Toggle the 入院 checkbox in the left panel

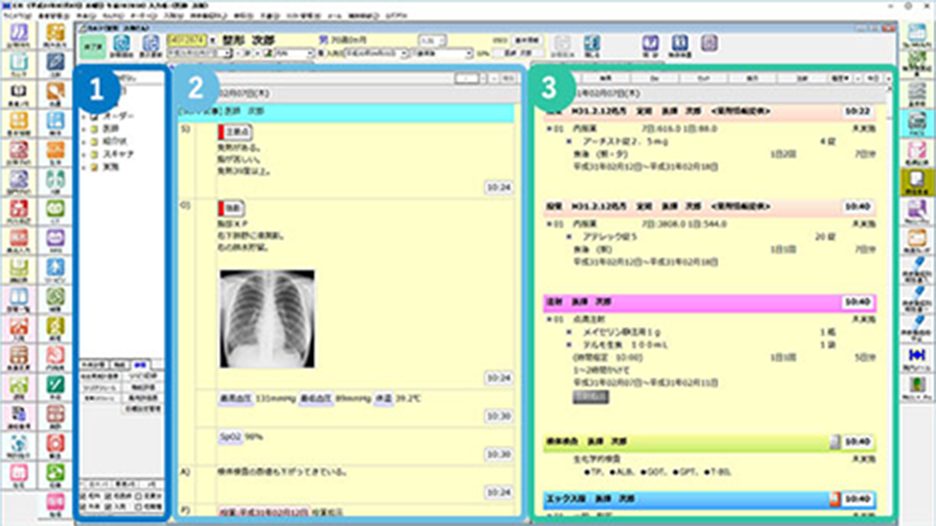(109, 506)
